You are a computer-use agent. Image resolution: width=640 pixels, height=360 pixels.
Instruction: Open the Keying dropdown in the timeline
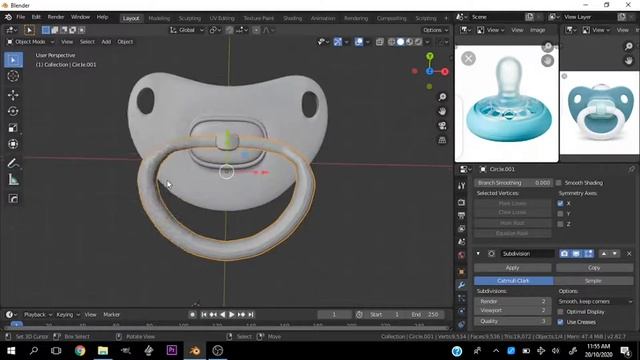pyautogui.click(x=68, y=315)
